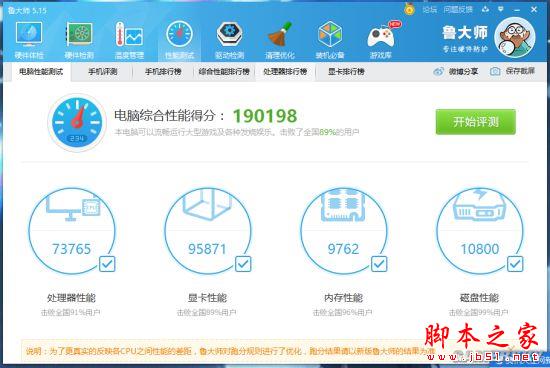Open the 硬件检测 hardware detection icon
Viewport: 550px width, 368px height.
[79, 34]
